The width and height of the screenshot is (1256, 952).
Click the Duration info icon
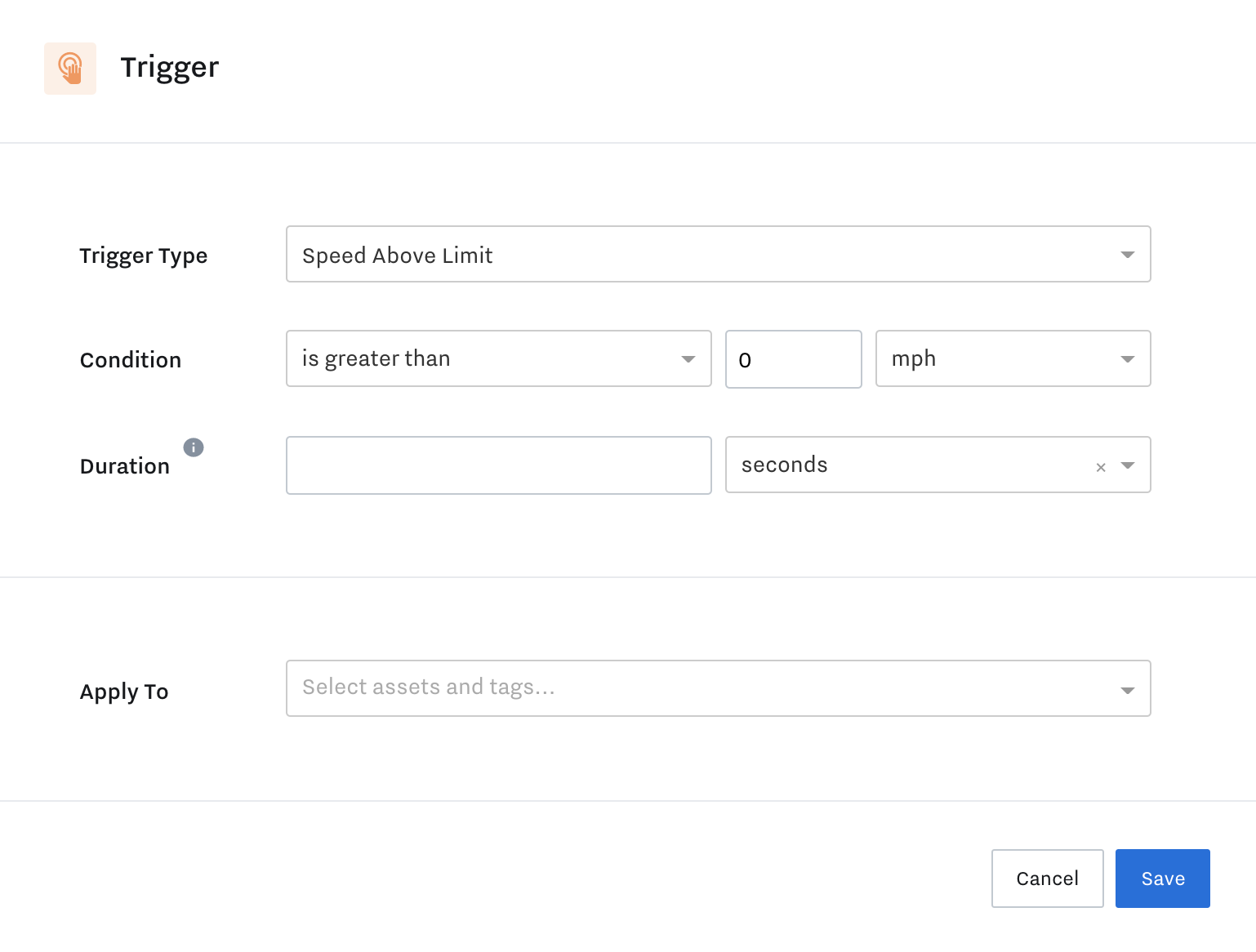(x=194, y=447)
